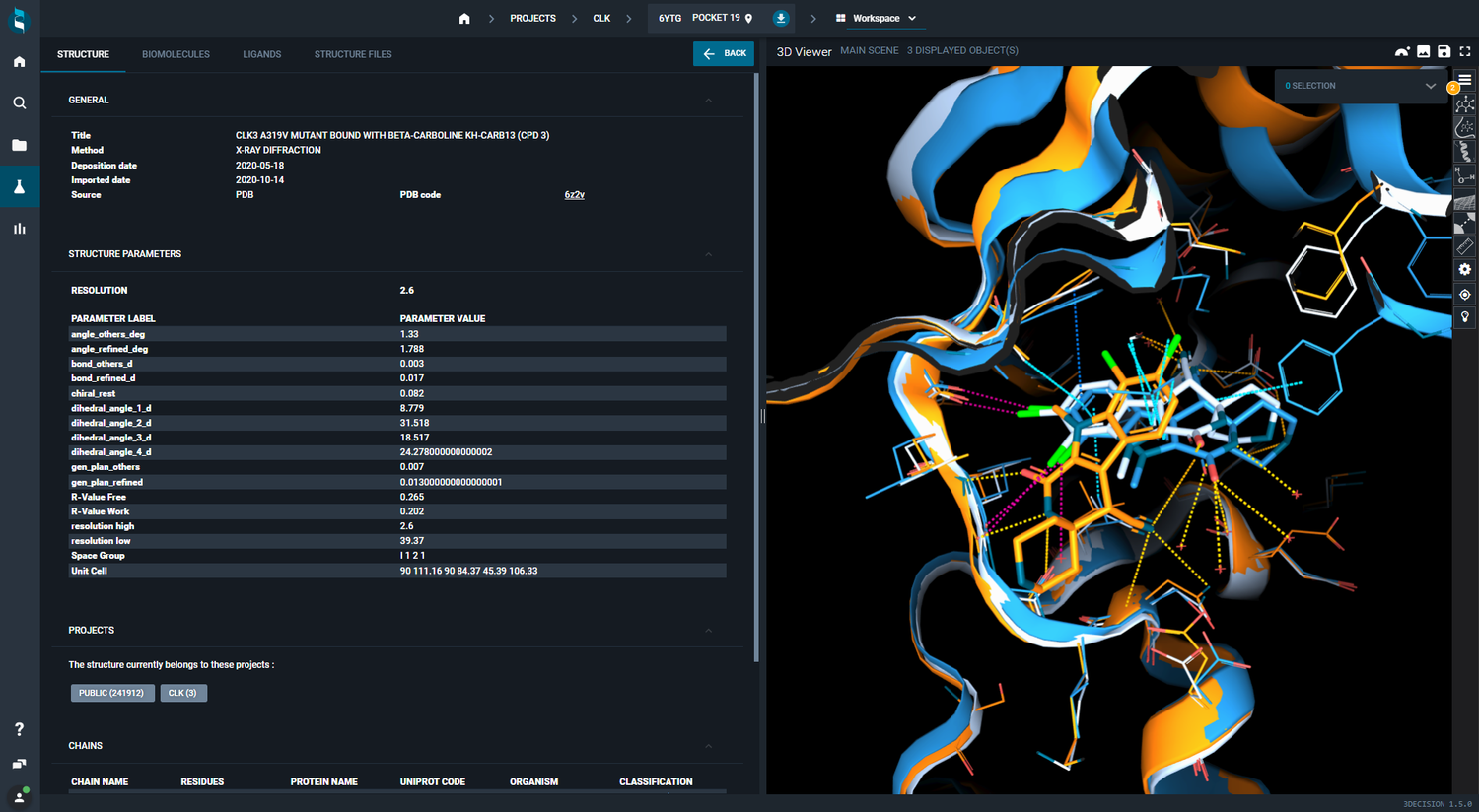Click the dihedral_angle_2_d row label
The image size is (1479, 812).
point(110,423)
